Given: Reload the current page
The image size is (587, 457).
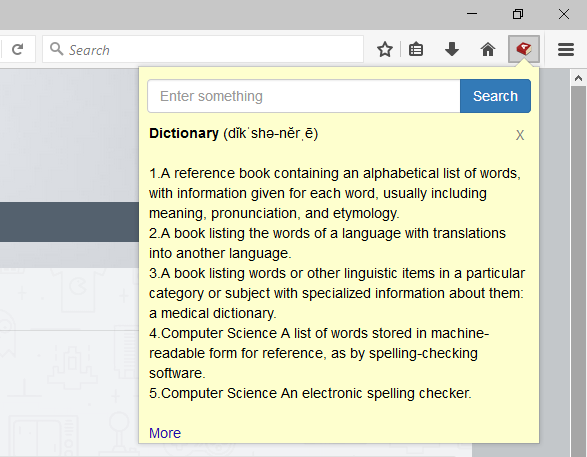Looking at the screenshot, I should click(x=18, y=49).
